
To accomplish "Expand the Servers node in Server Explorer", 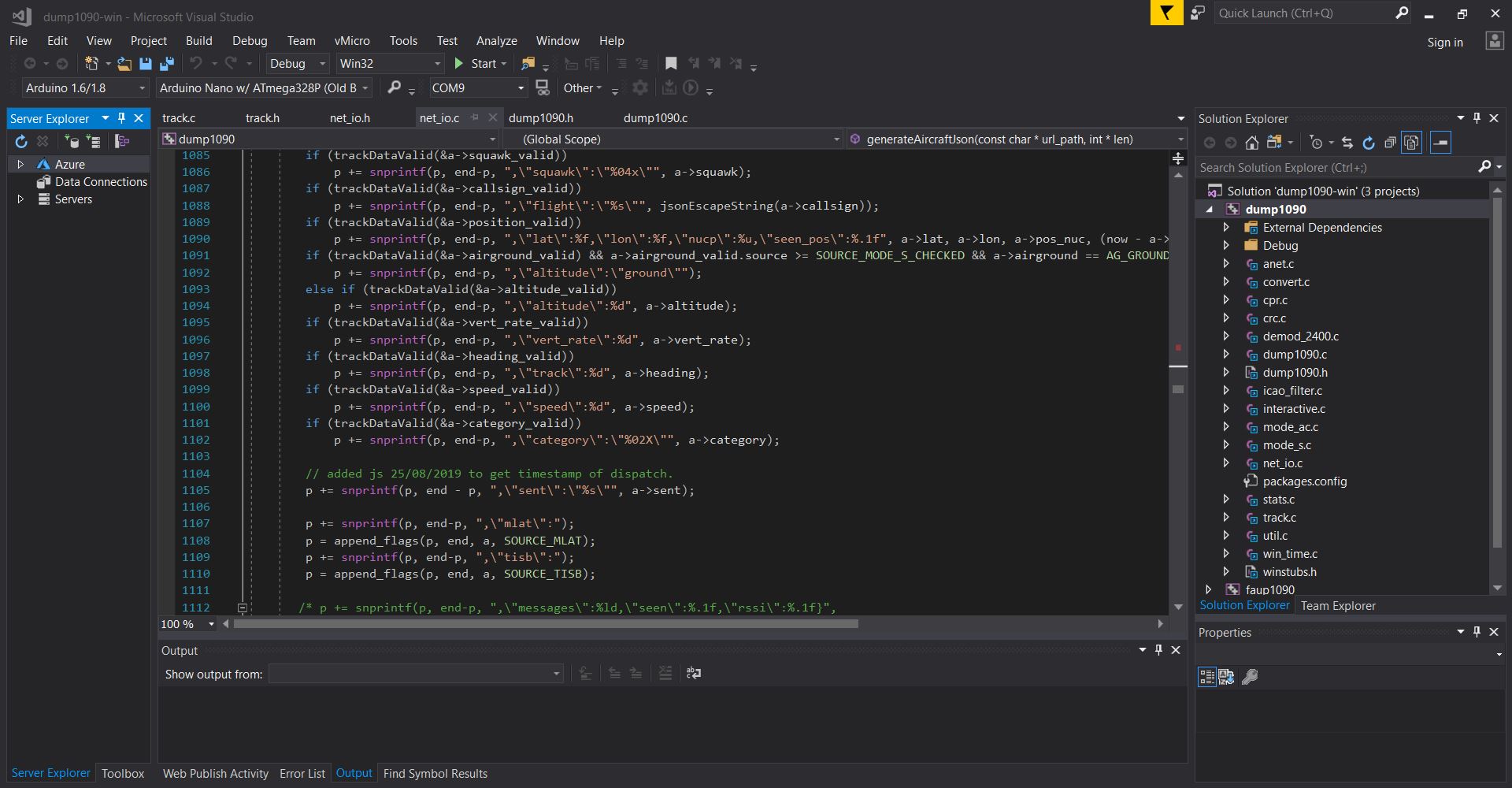I will point(20,199).
